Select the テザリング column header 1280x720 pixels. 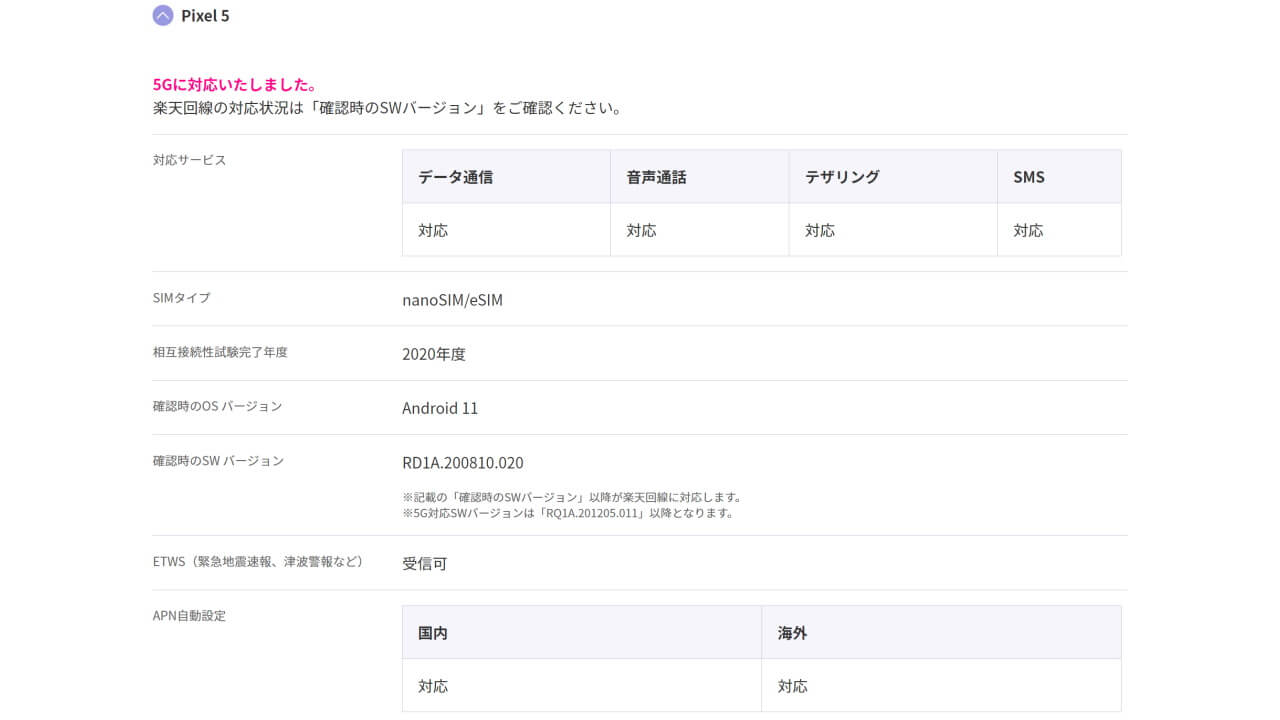point(842,177)
